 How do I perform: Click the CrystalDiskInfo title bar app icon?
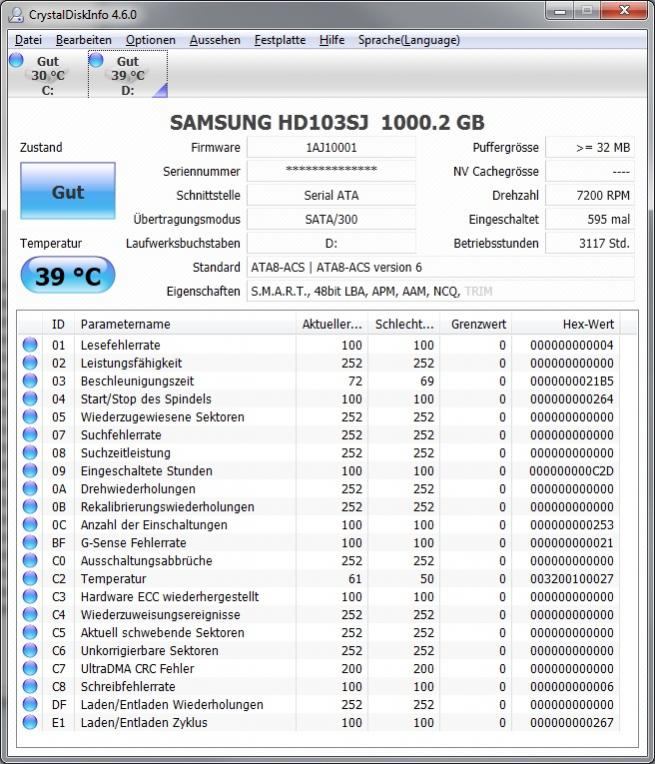click(x=16, y=15)
